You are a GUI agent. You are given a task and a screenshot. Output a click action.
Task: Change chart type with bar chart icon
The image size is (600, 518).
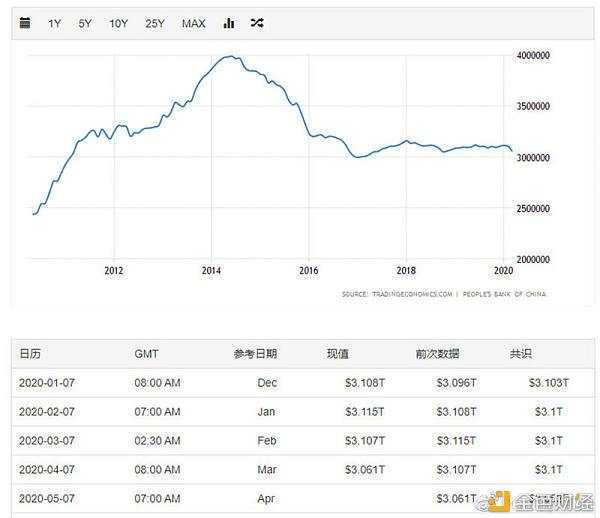(229, 23)
